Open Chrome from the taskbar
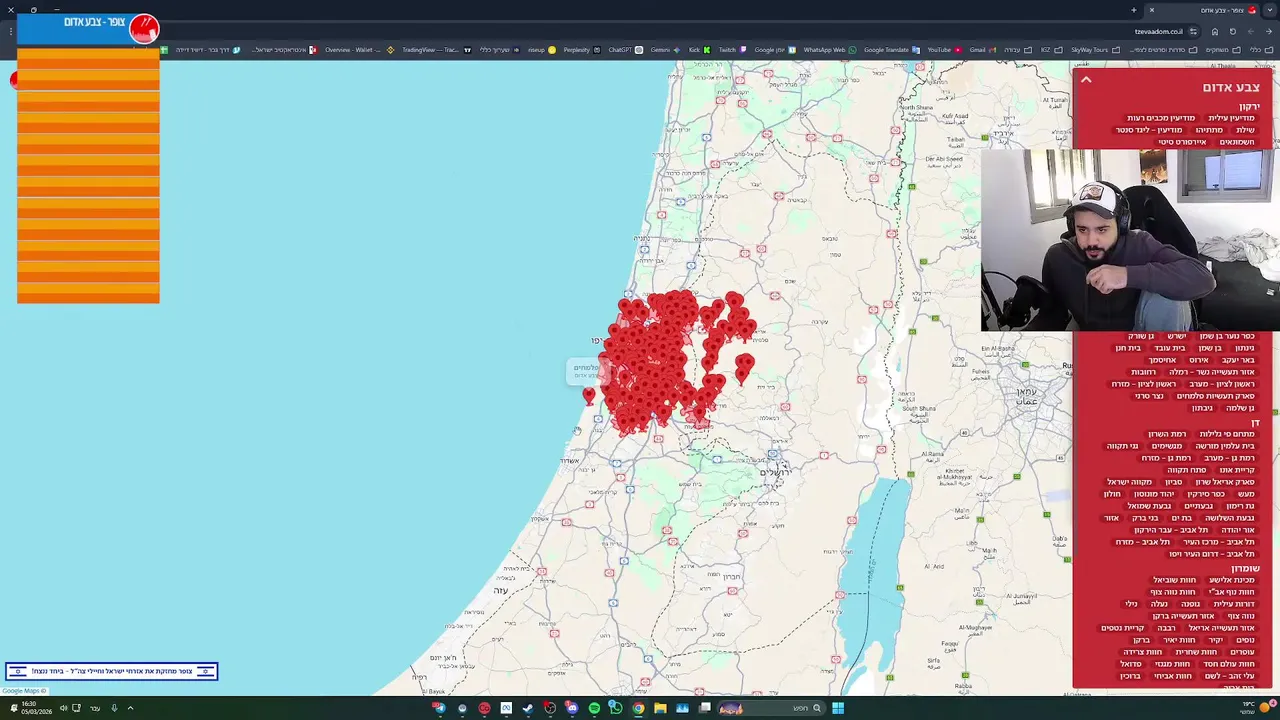 [x=638, y=708]
